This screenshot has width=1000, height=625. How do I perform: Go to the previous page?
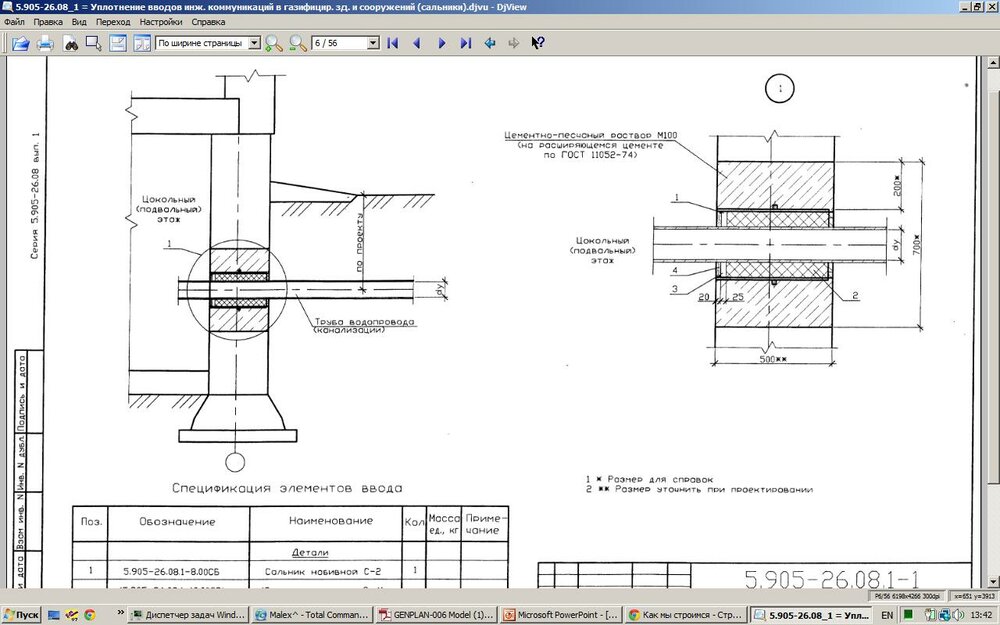[x=417, y=43]
